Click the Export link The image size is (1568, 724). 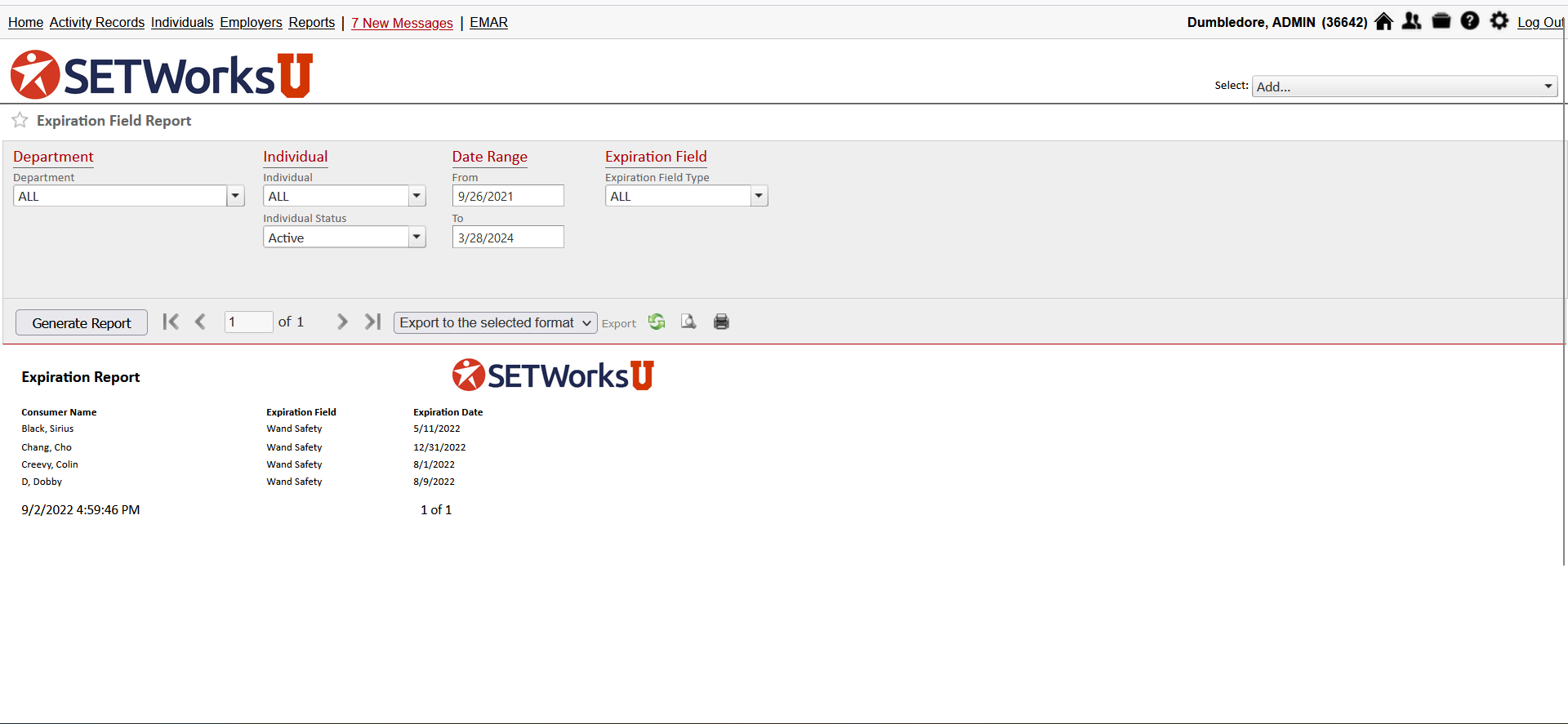[x=619, y=323]
